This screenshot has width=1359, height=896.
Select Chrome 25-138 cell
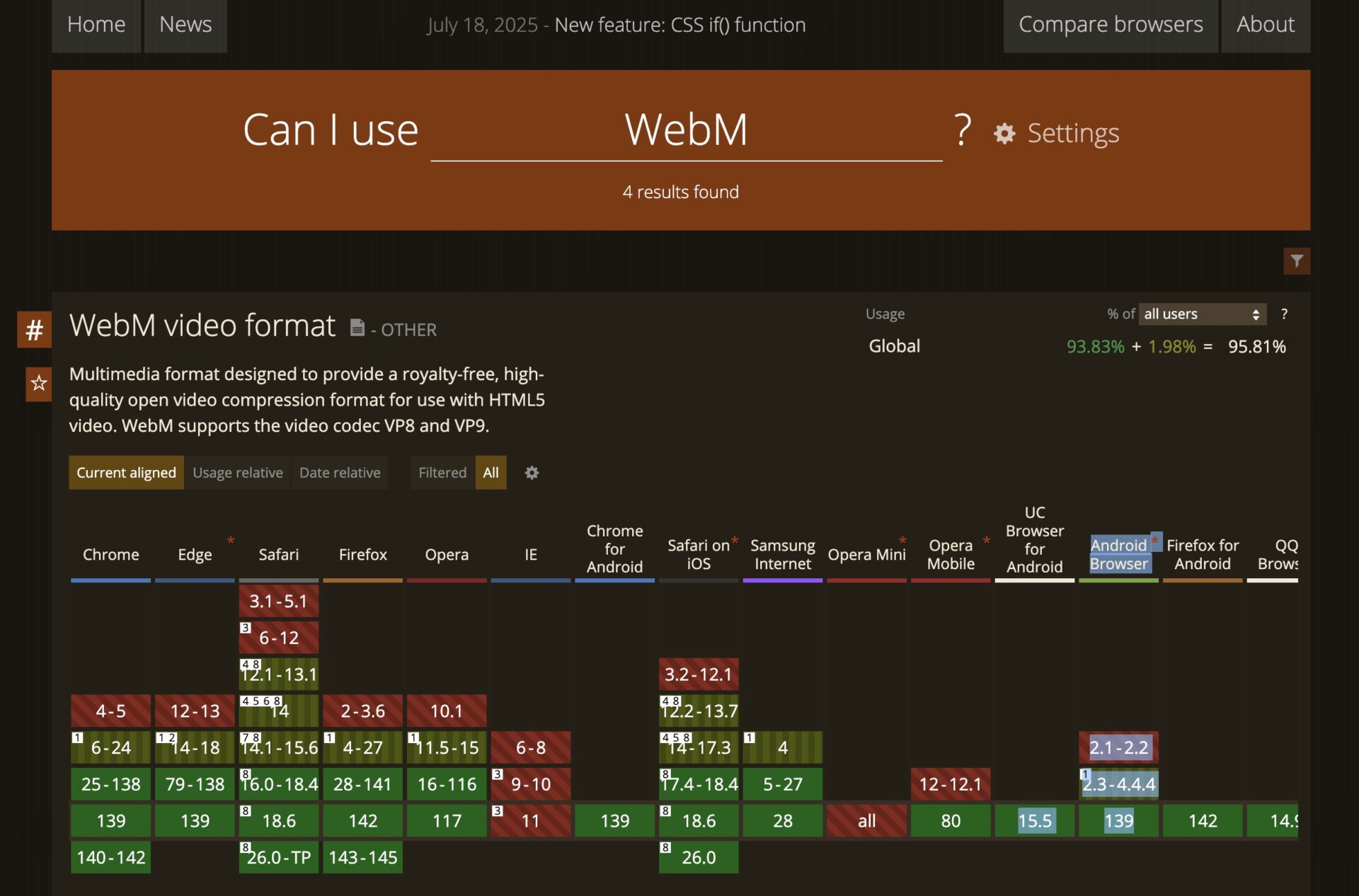point(111,785)
